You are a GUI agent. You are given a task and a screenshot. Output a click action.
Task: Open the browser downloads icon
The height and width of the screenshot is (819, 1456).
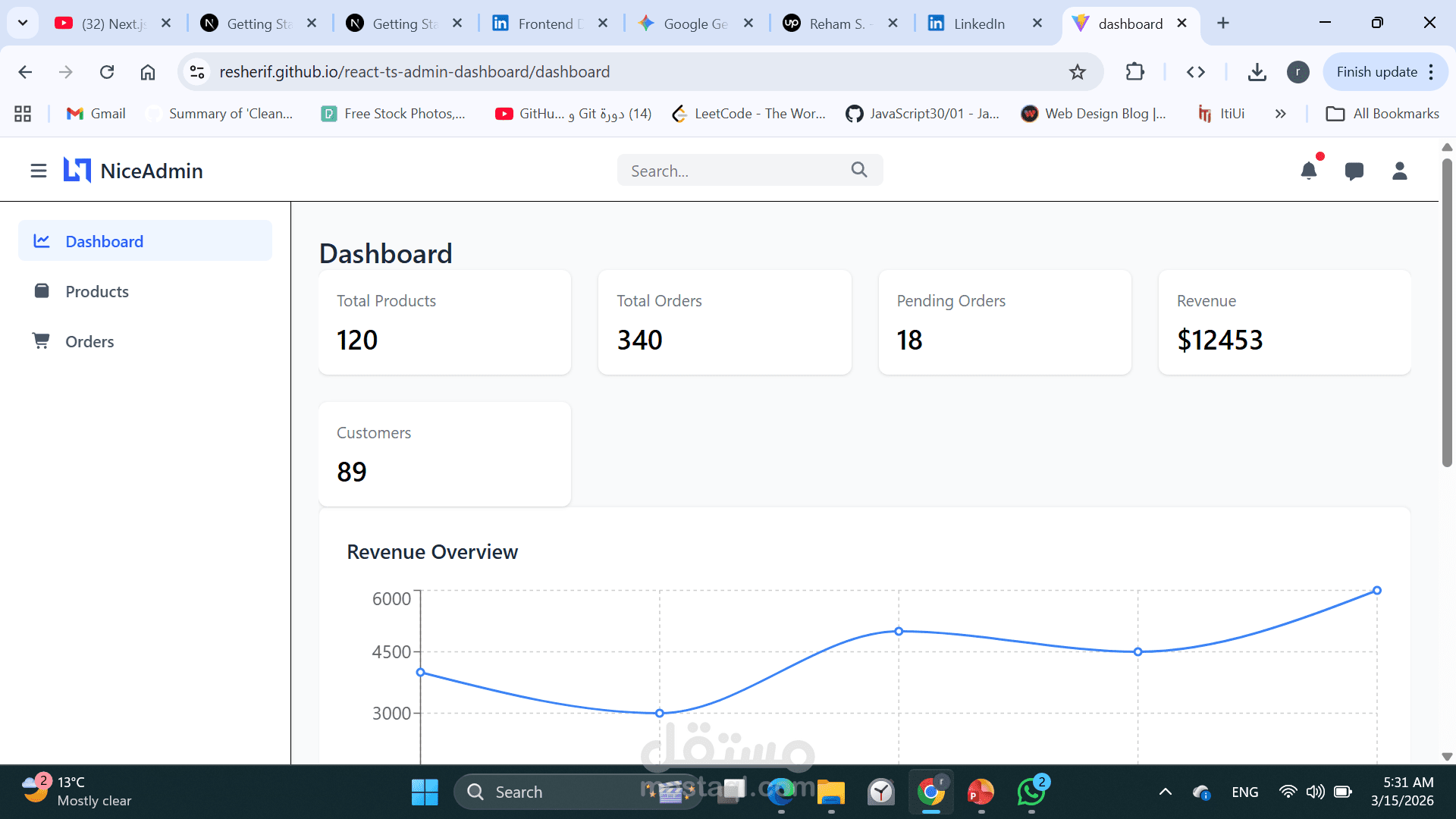click(x=1257, y=72)
